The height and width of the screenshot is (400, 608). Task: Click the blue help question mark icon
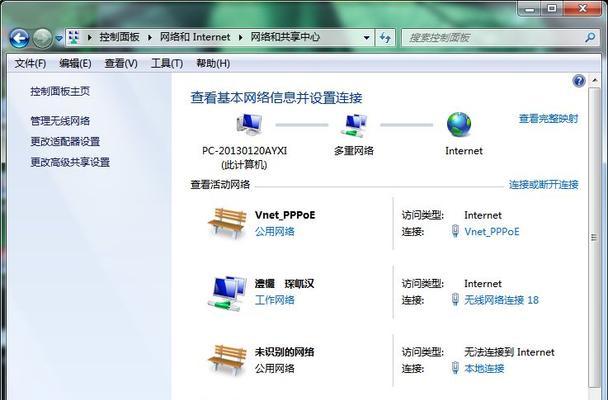[x=579, y=81]
